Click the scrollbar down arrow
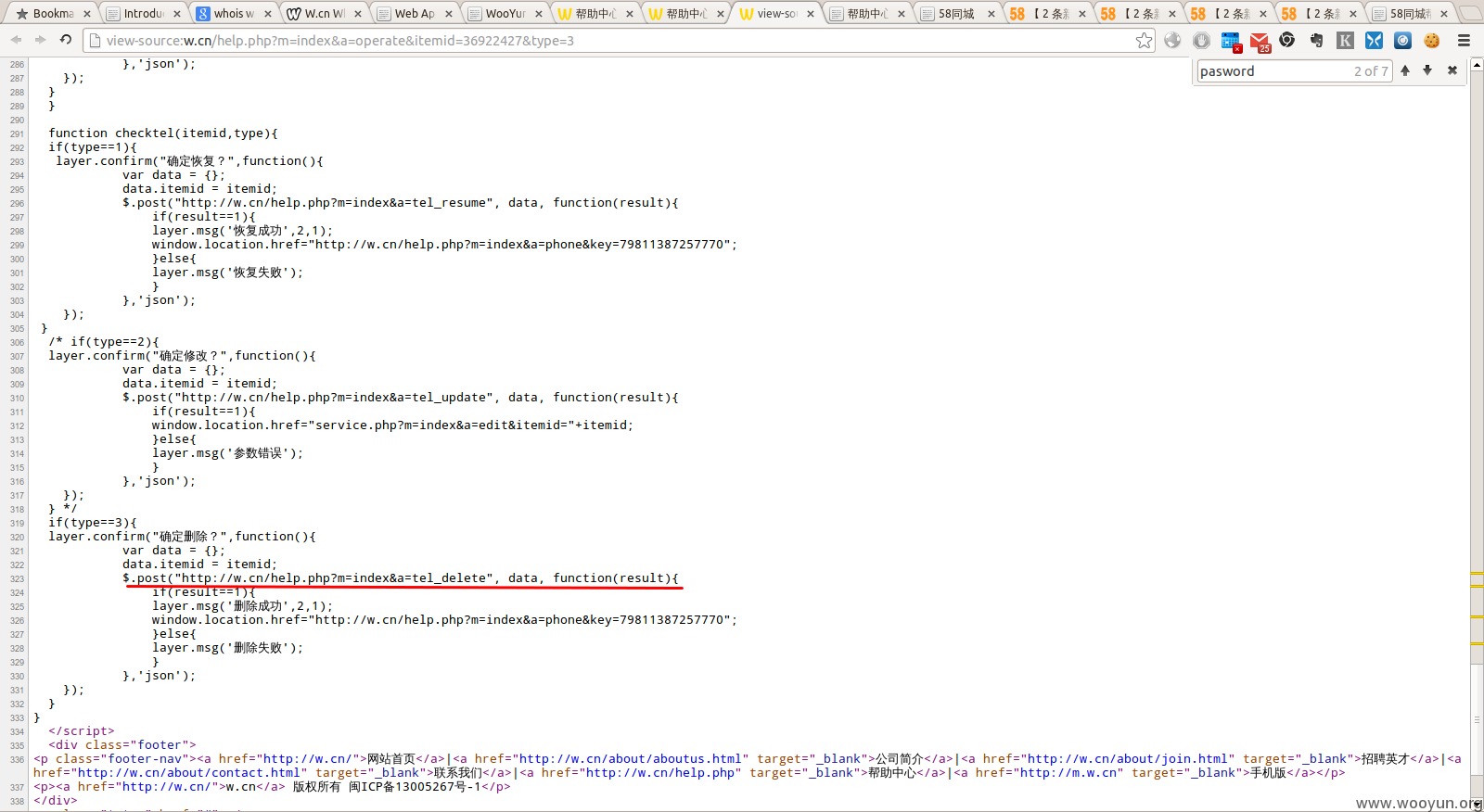The width and height of the screenshot is (1484, 812). [1477, 805]
